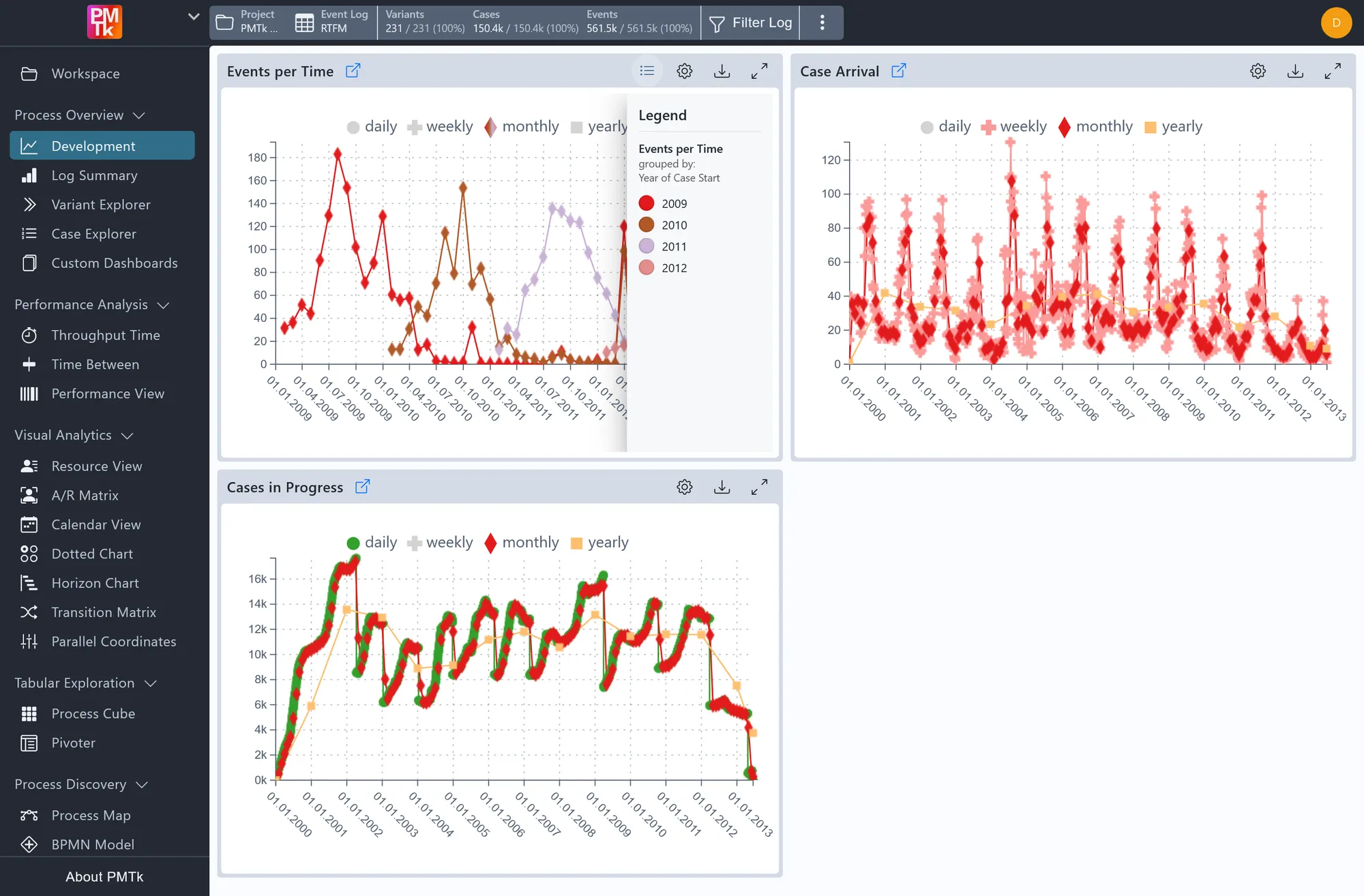Click the user avatar D
Screen dimensions: 1364x896
tap(1336, 23)
